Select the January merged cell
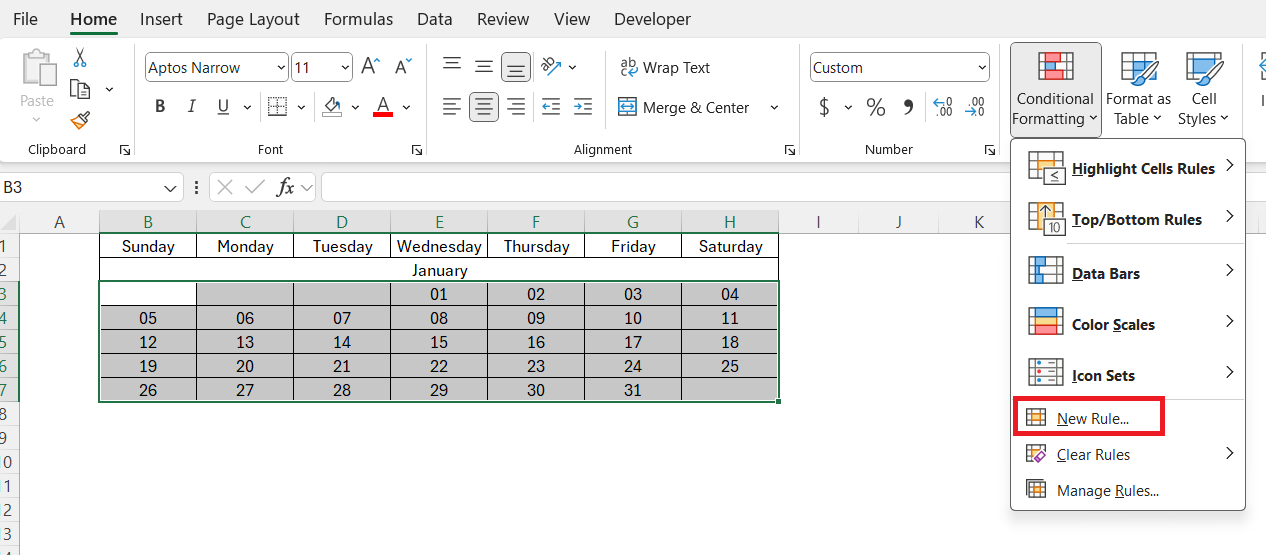The height and width of the screenshot is (555, 1266). click(x=439, y=270)
